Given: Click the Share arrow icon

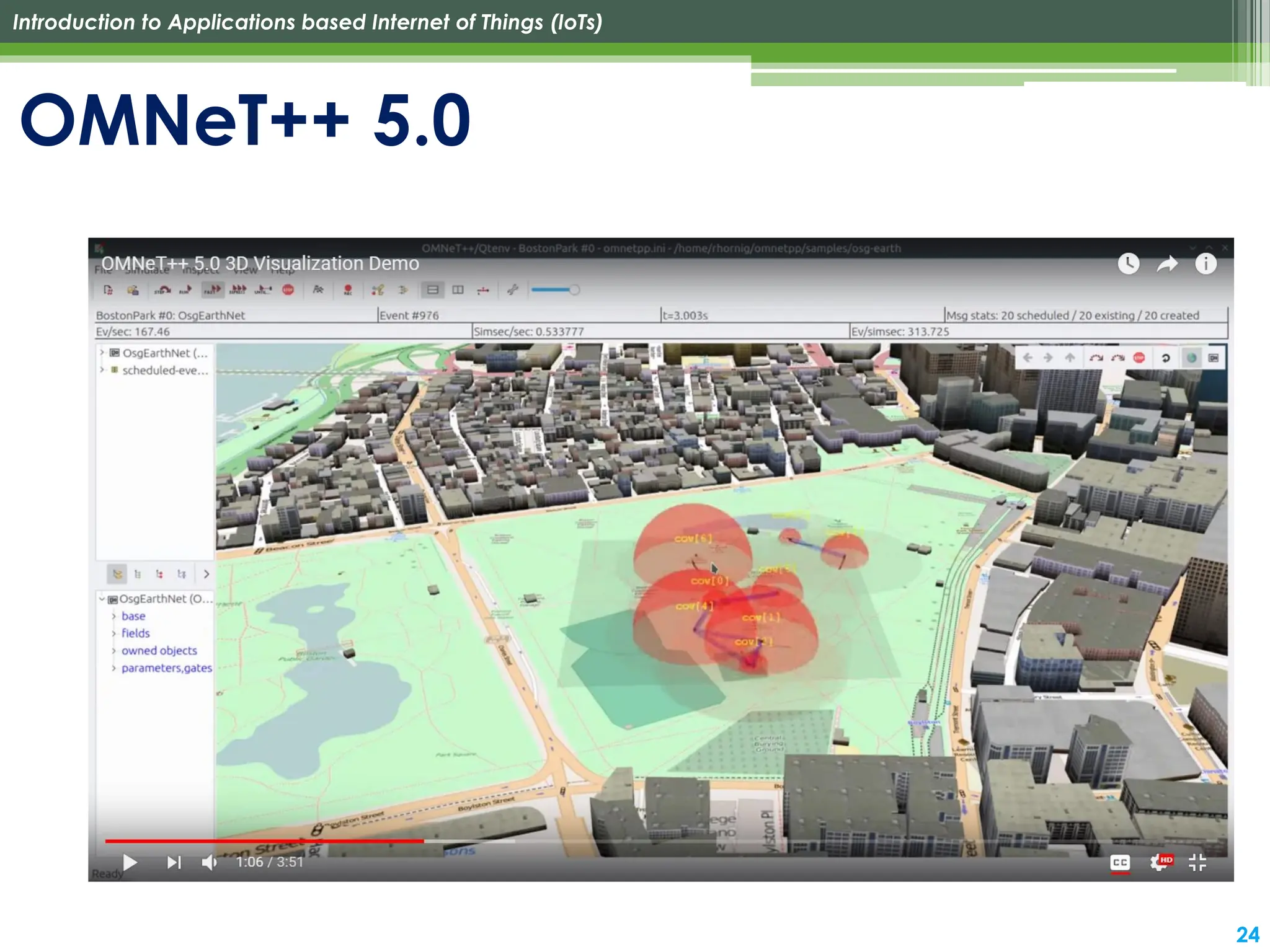Looking at the screenshot, I should 1167,265.
